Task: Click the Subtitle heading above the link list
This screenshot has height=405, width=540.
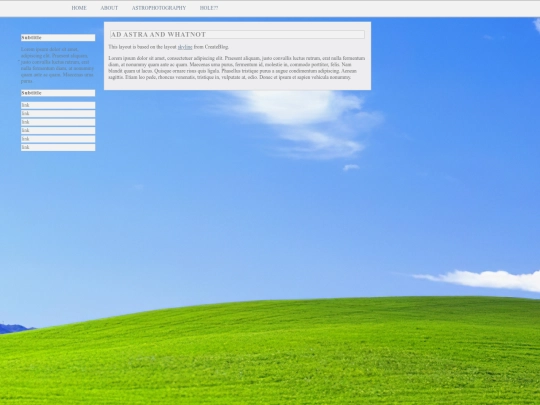Action: (58, 93)
